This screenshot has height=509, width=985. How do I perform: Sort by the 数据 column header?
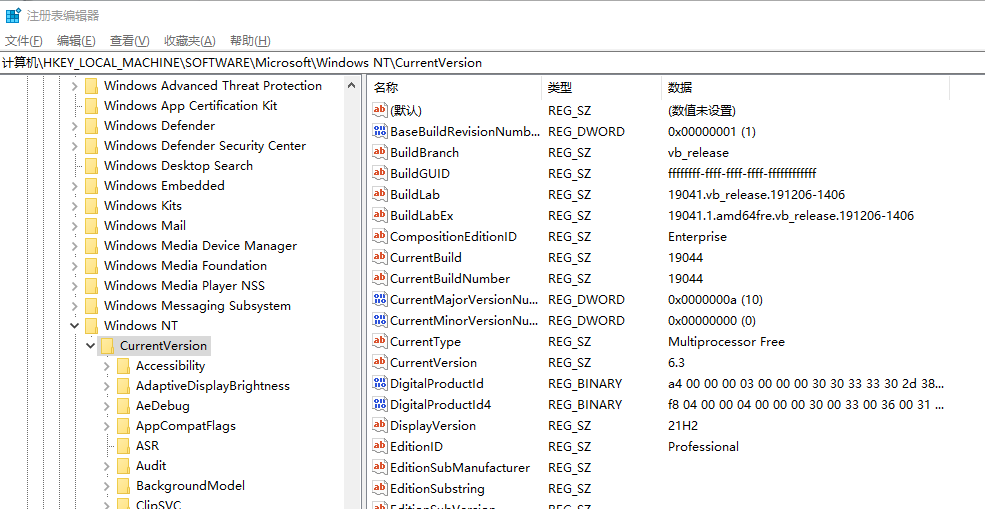coord(805,88)
